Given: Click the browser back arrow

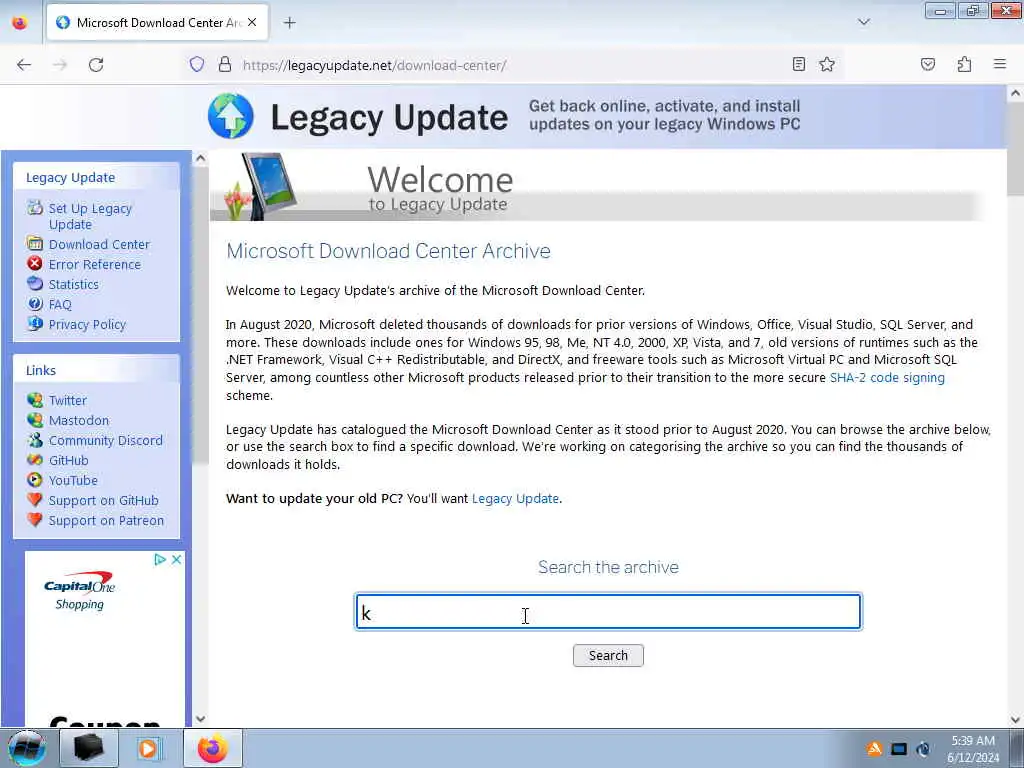Looking at the screenshot, I should pos(24,65).
